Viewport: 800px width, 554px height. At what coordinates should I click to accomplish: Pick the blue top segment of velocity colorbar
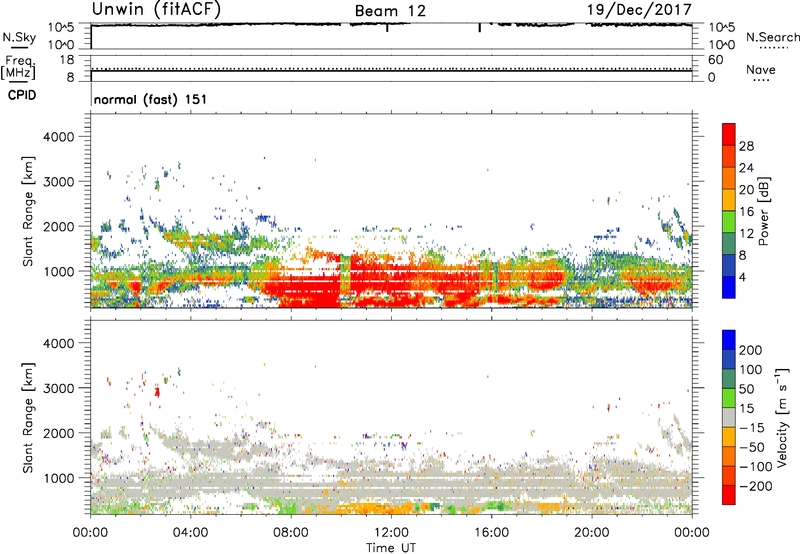tap(729, 340)
